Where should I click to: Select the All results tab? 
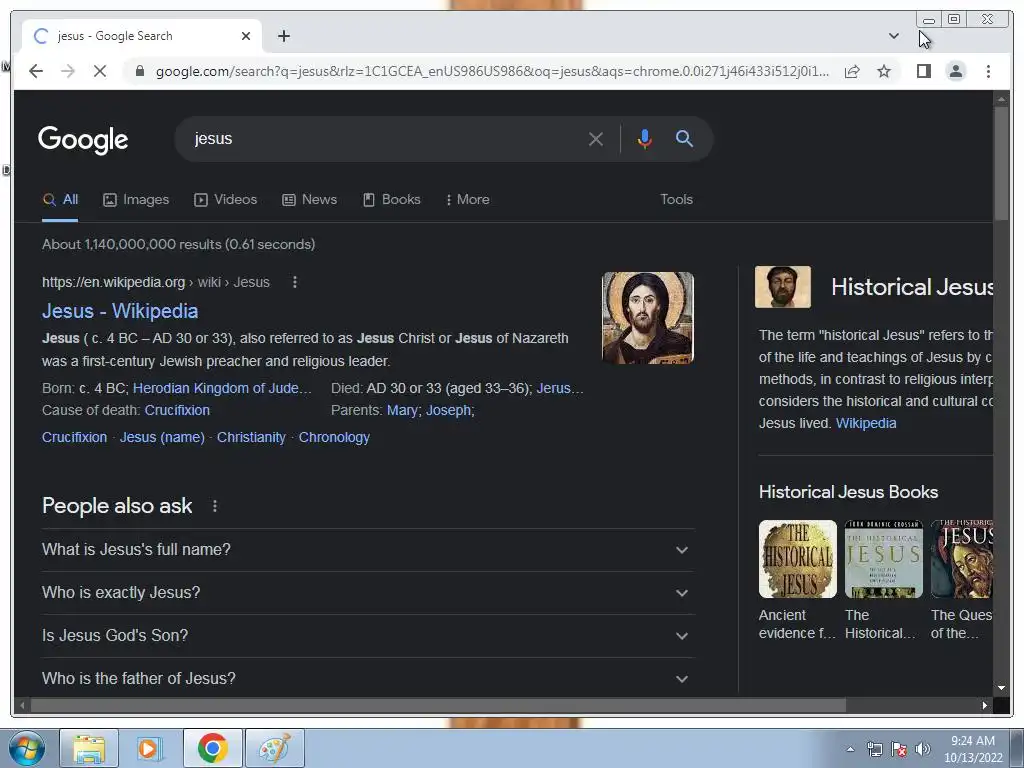(x=60, y=200)
